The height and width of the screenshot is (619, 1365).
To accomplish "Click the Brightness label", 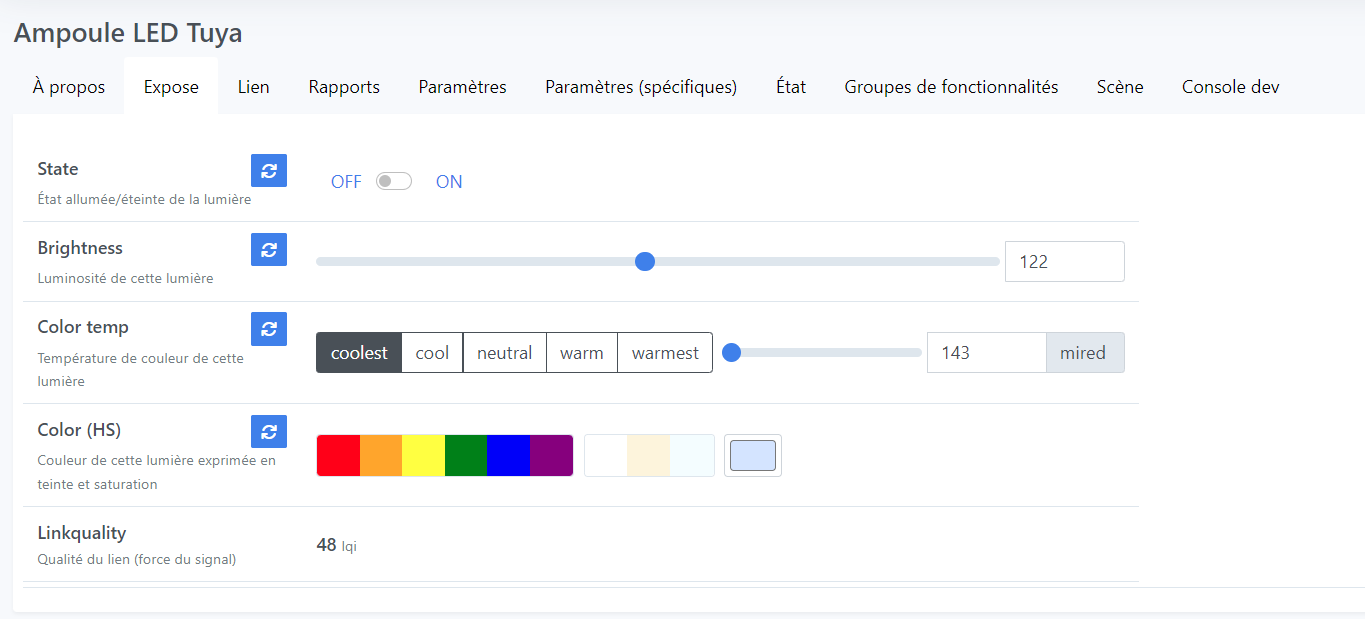I will pyautogui.click(x=80, y=248).
